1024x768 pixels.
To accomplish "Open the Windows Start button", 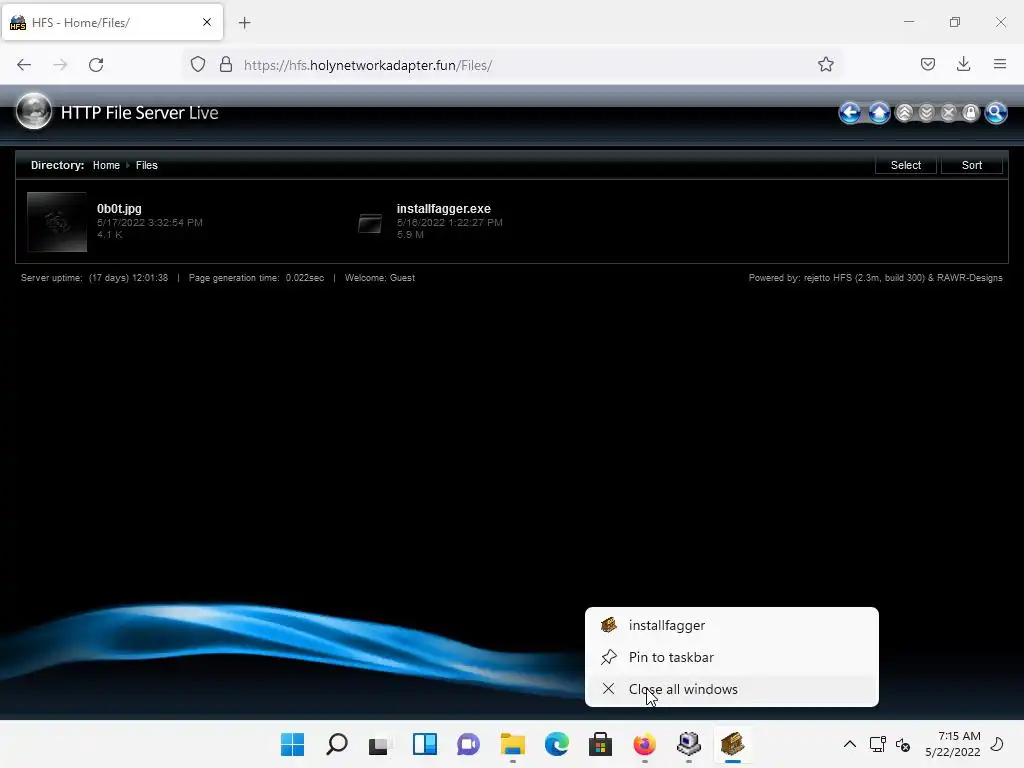I will pyautogui.click(x=293, y=744).
